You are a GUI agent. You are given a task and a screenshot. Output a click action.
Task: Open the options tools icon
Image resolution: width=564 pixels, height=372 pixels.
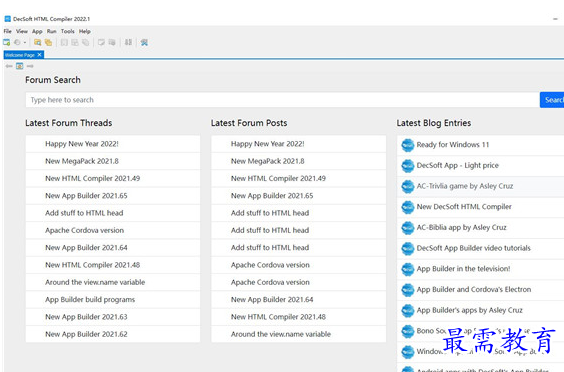(x=144, y=42)
